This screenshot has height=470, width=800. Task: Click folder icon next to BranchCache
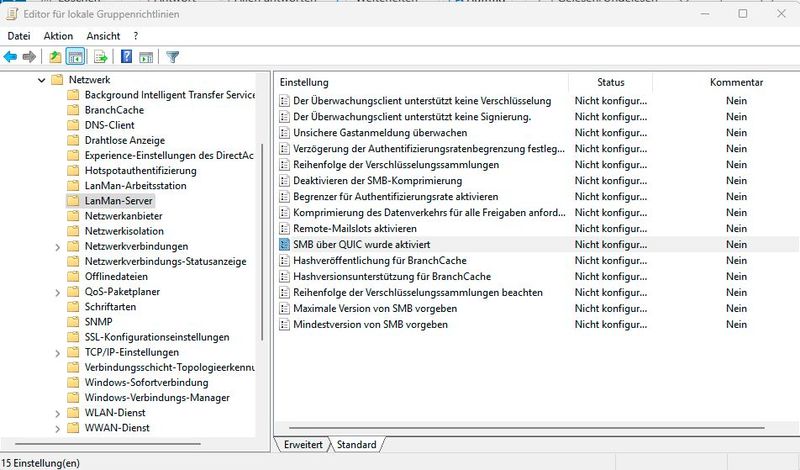pyautogui.click(x=73, y=110)
